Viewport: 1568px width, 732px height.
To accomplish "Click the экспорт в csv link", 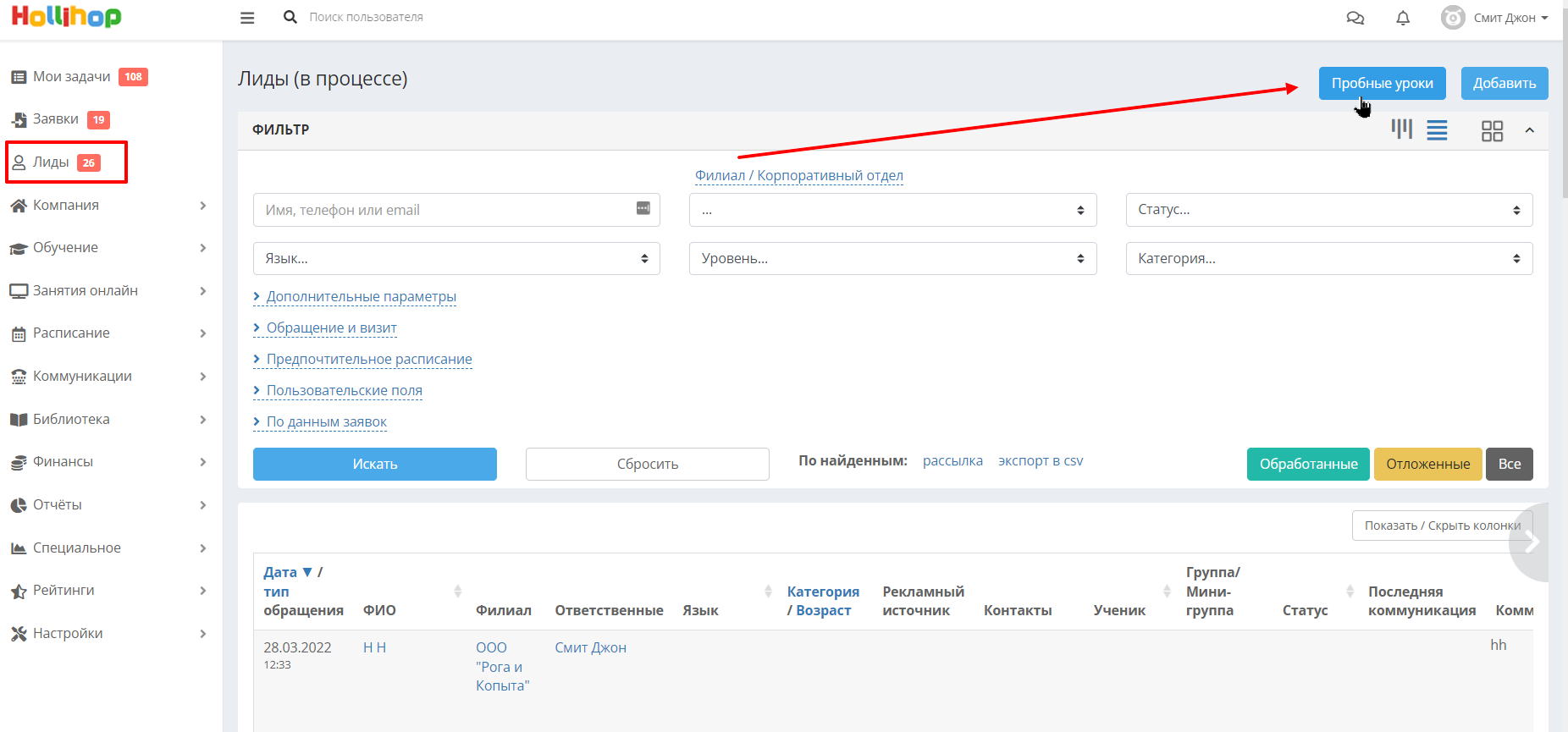I will pyautogui.click(x=1041, y=460).
